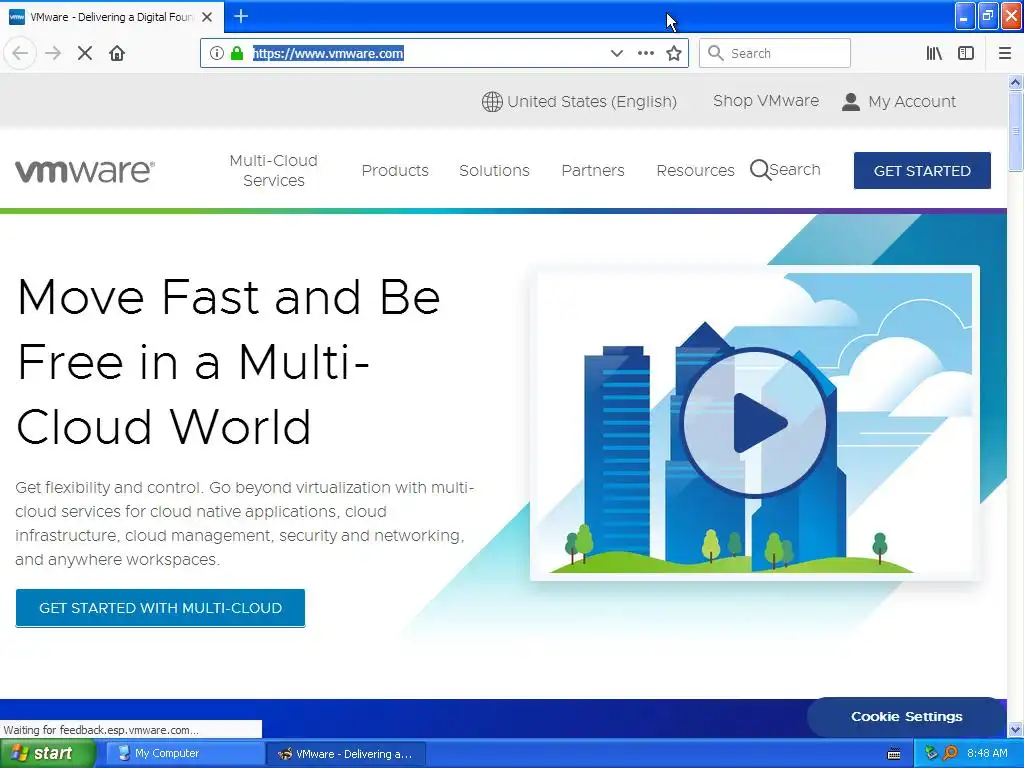
Task: Switch to My Computer taskbar item
Action: pyautogui.click(x=184, y=754)
